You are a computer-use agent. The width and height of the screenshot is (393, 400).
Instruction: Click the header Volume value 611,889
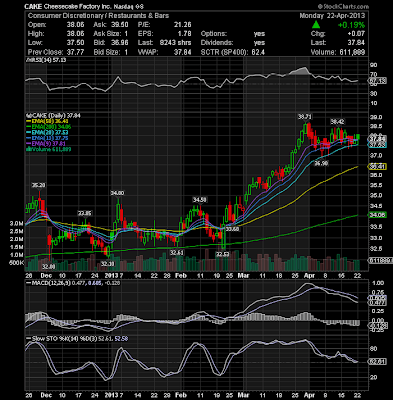coord(352,52)
